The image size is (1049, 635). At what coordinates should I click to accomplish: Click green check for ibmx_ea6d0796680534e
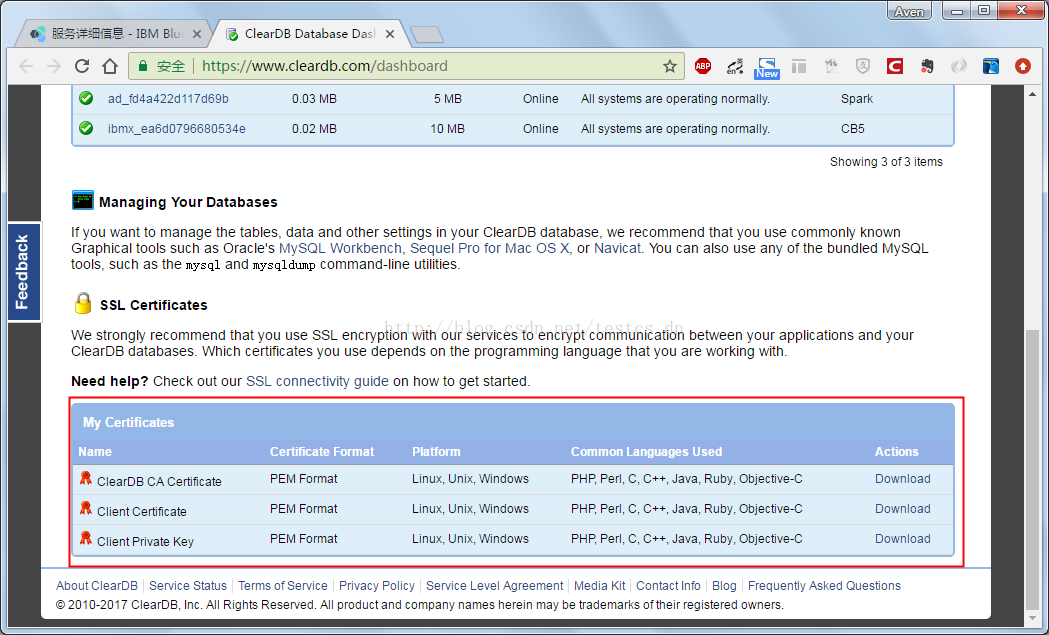coord(86,128)
